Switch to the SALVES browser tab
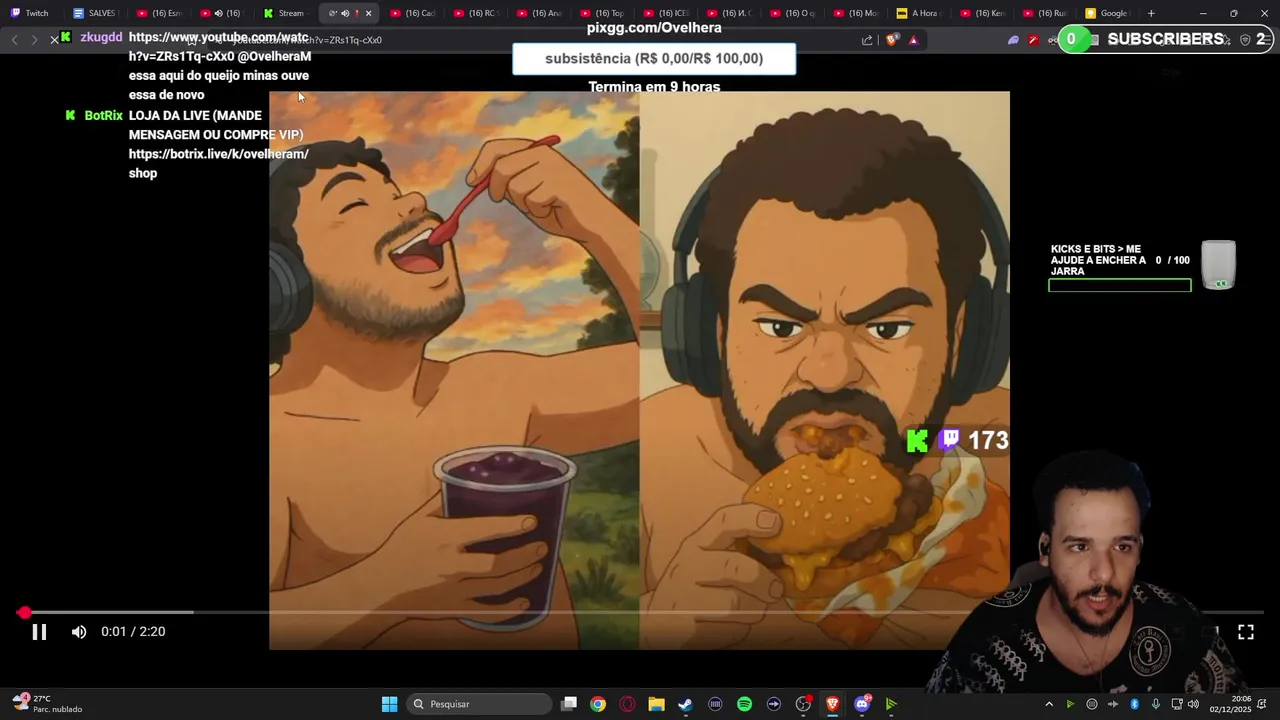Image resolution: width=1280 pixels, height=720 pixels. pyautogui.click(x=95, y=13)
